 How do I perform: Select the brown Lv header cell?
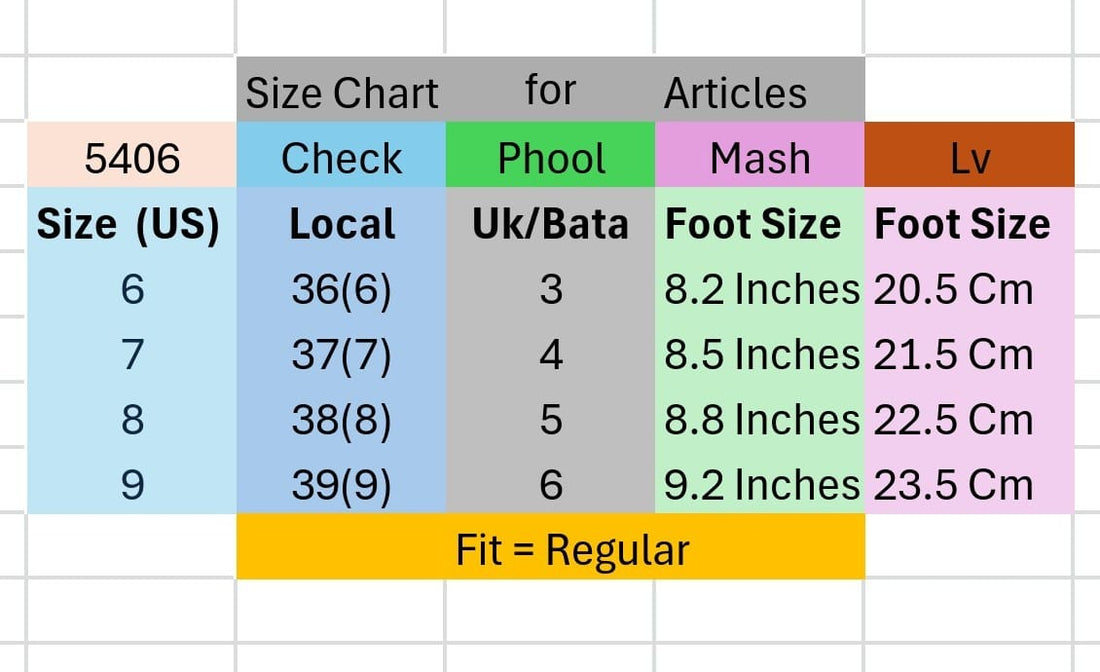pos(969,158)
